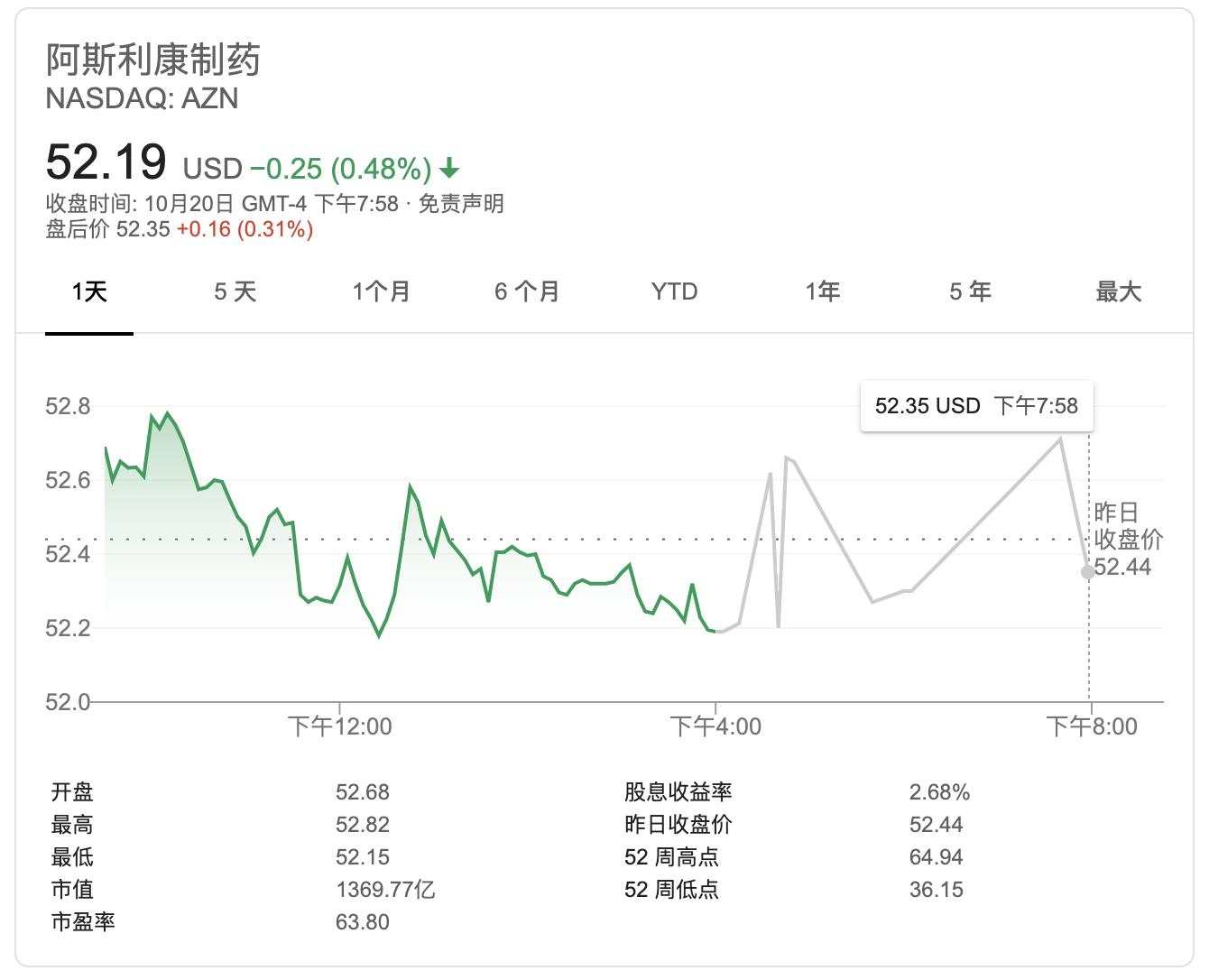The height and width of the screenshot is (980, 1209).
Task: Click the 市值 value 1369.77亿
Action: 386,890
